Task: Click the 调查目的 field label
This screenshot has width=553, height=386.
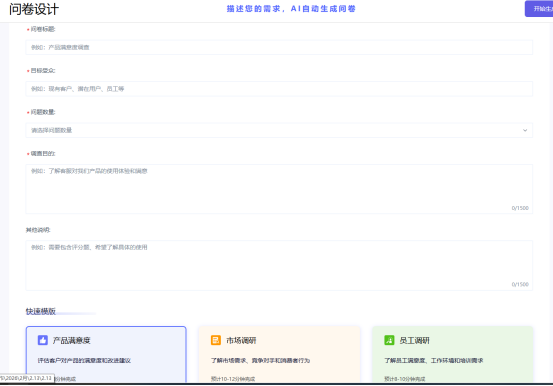Action: [43, 153]
